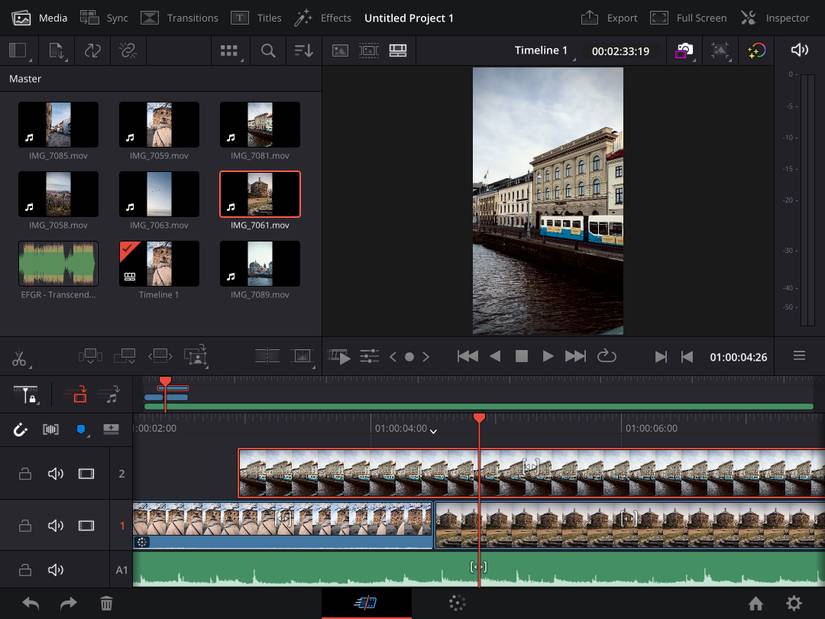This screenshot has height=619, width=825.
Task: Open the timeline options hamburger menu
Action: [x=797, y=356]
